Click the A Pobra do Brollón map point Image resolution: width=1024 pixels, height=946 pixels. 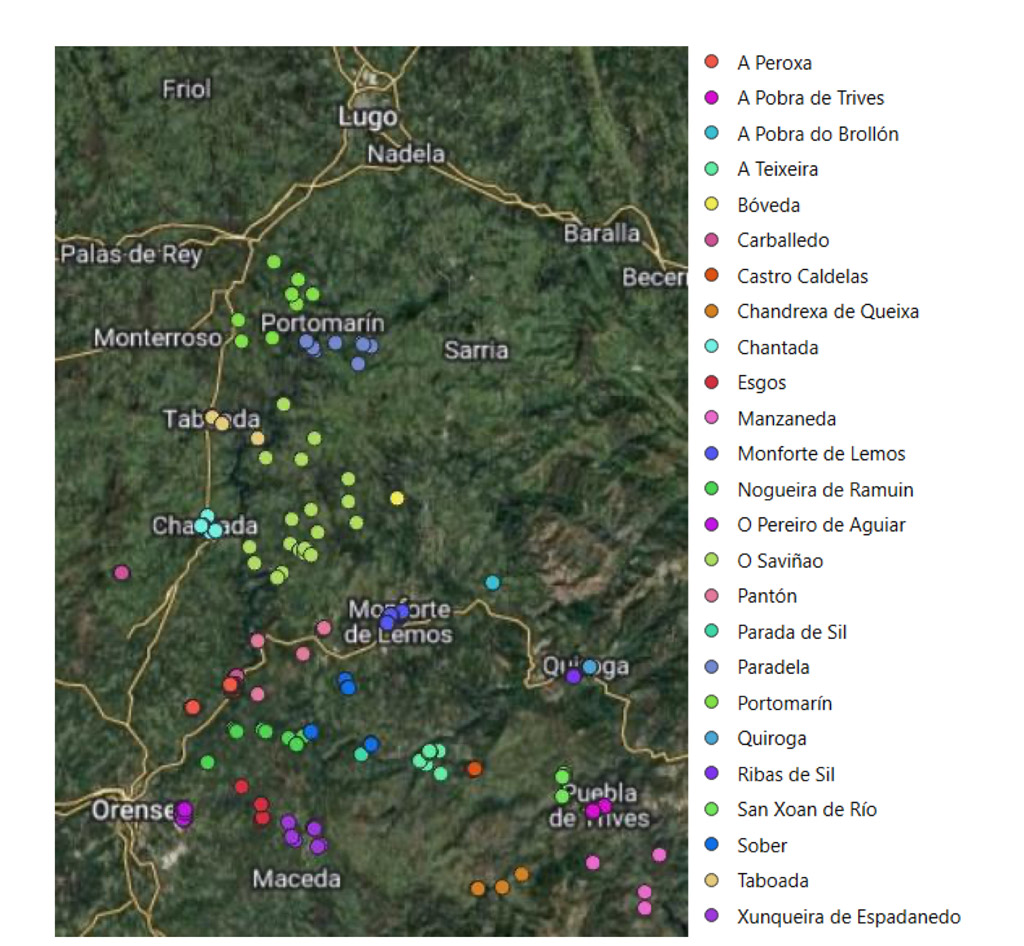(492, 582)
